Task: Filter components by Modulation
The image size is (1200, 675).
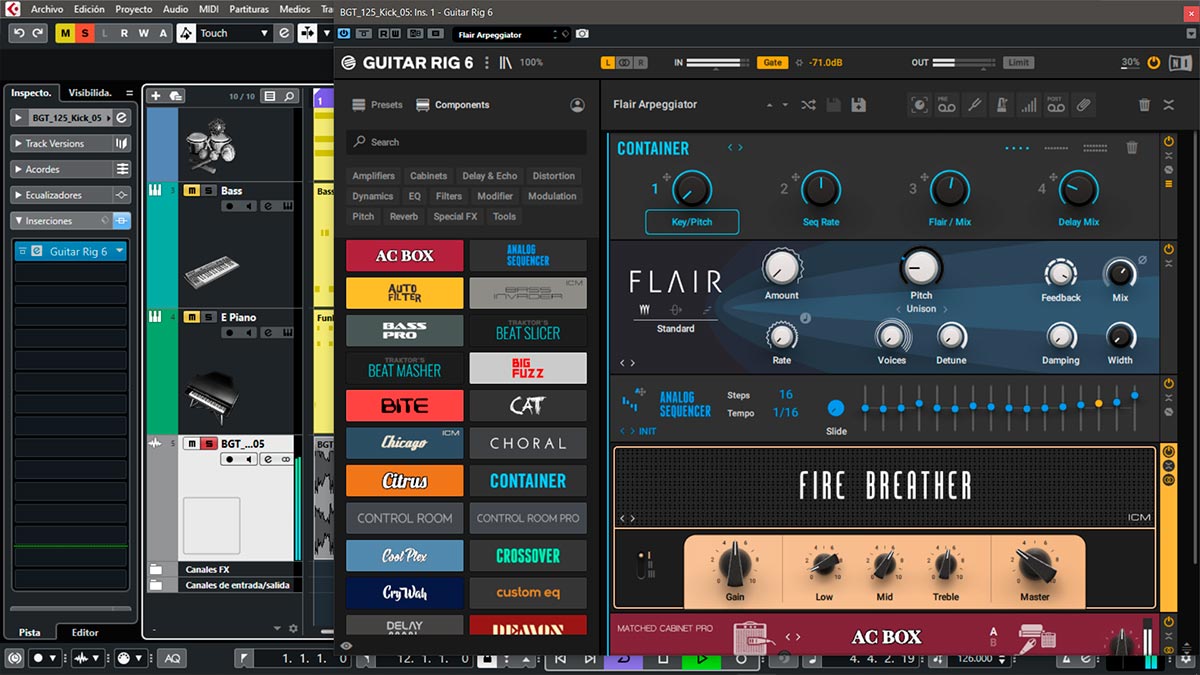Action: point(552,196)
